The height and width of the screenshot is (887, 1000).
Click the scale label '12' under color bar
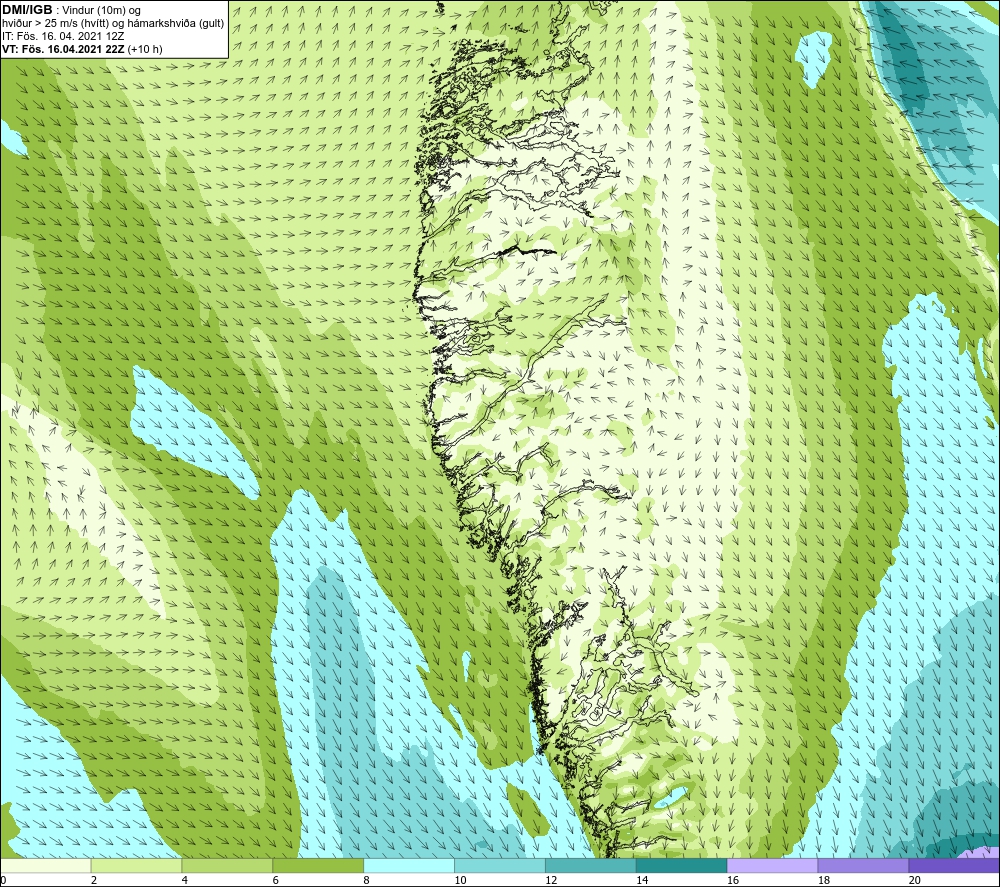tap(551, 880)
